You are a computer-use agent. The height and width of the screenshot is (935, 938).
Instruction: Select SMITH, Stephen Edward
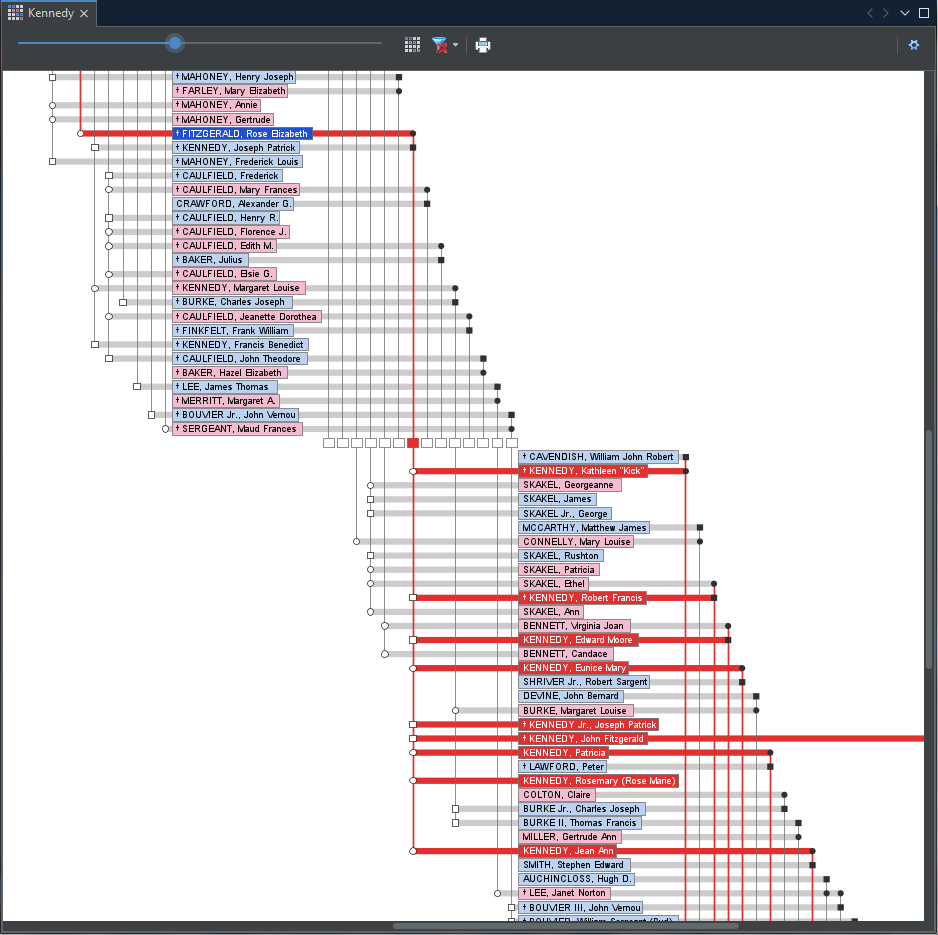click(574, 865)
